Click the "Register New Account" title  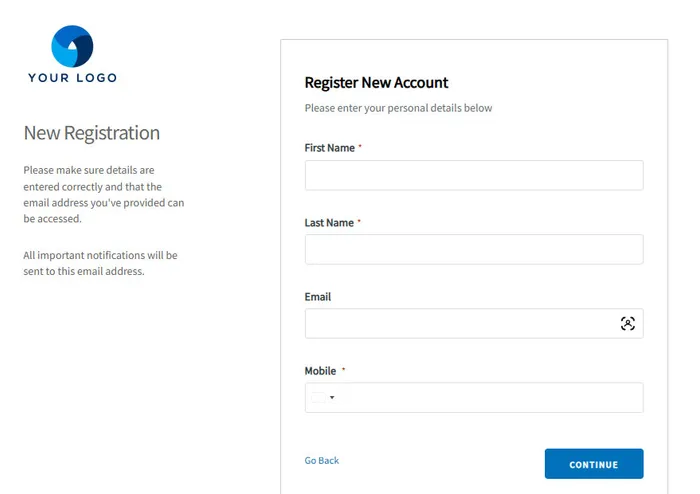376,83
